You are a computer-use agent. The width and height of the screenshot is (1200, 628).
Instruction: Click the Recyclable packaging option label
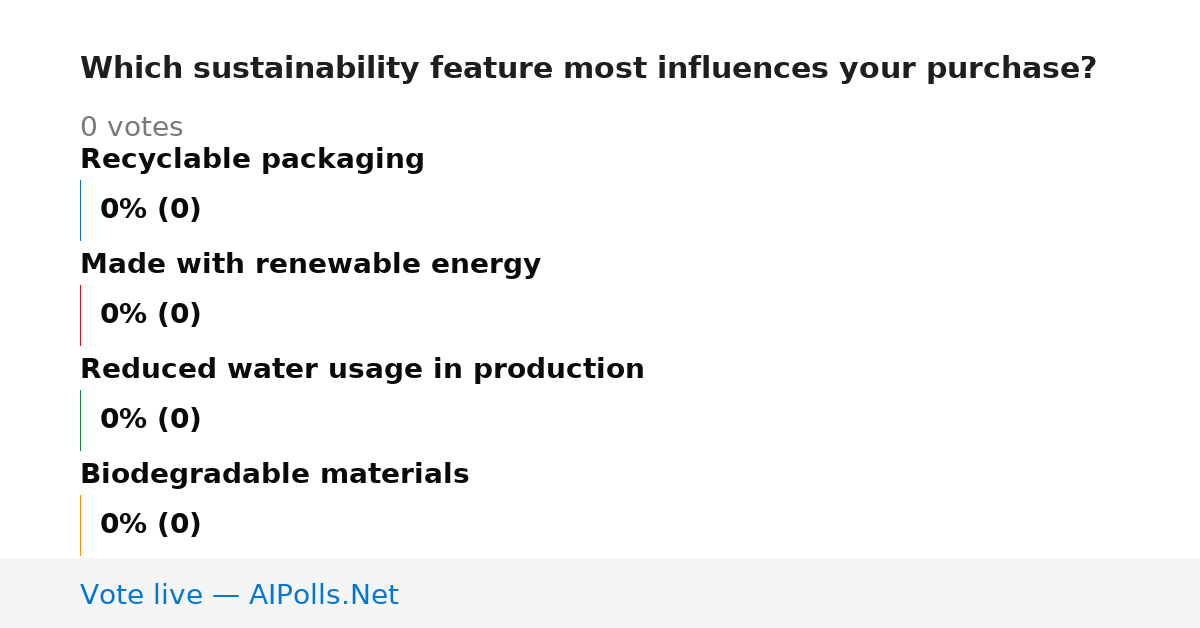coord(252,160)
